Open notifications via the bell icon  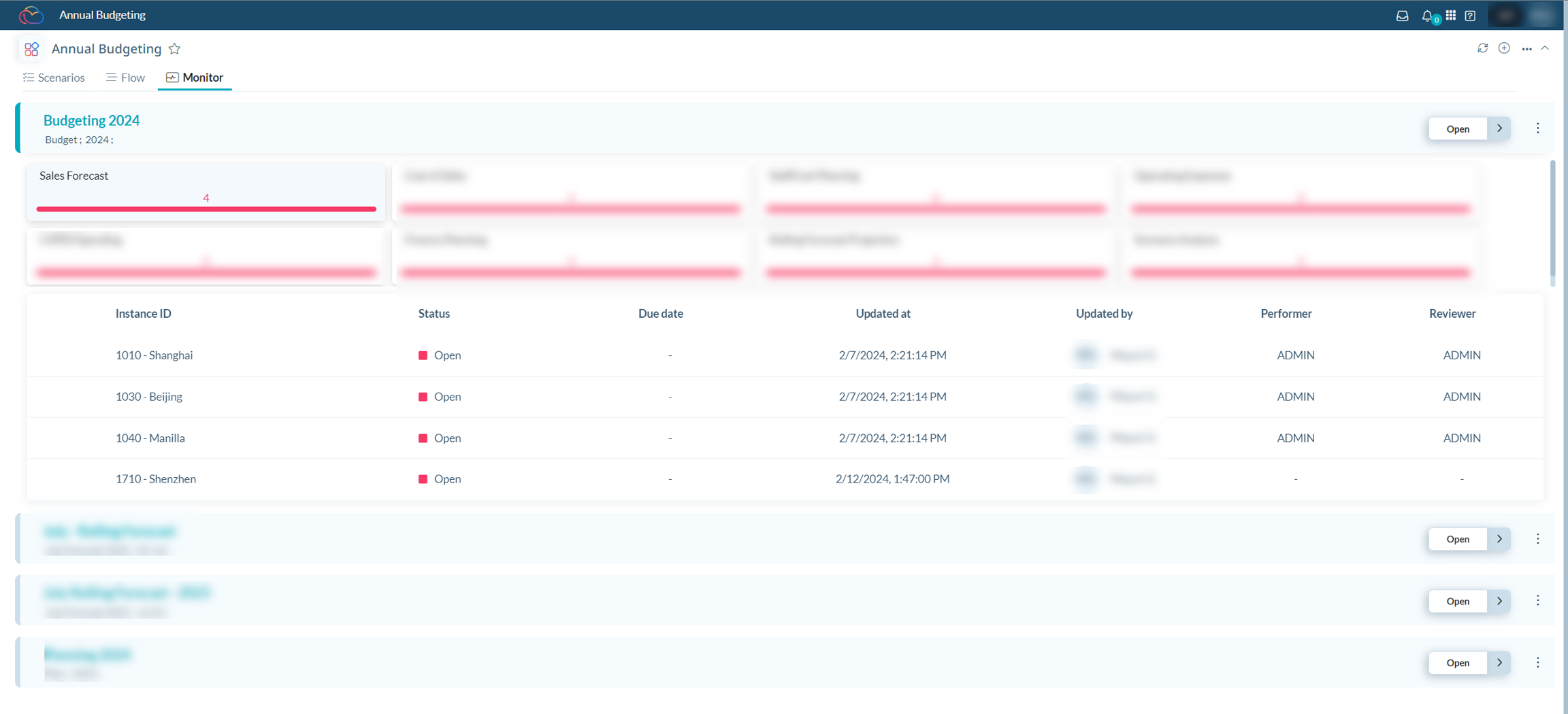[x=1428, y=15]
